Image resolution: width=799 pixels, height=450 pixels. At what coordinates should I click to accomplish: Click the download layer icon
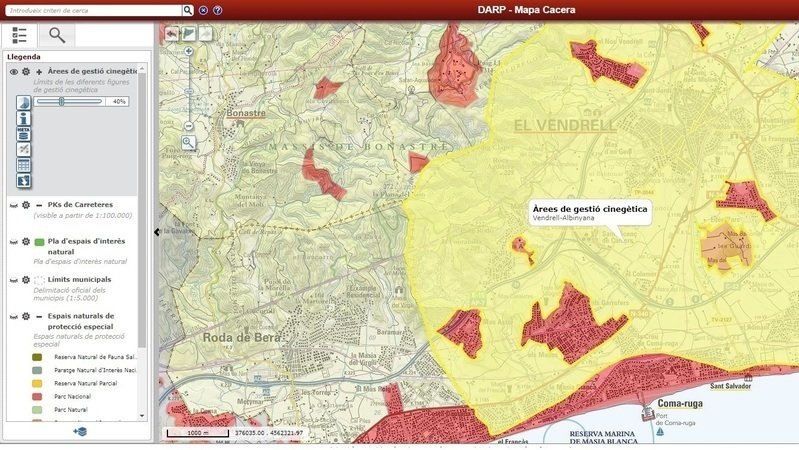23,181
